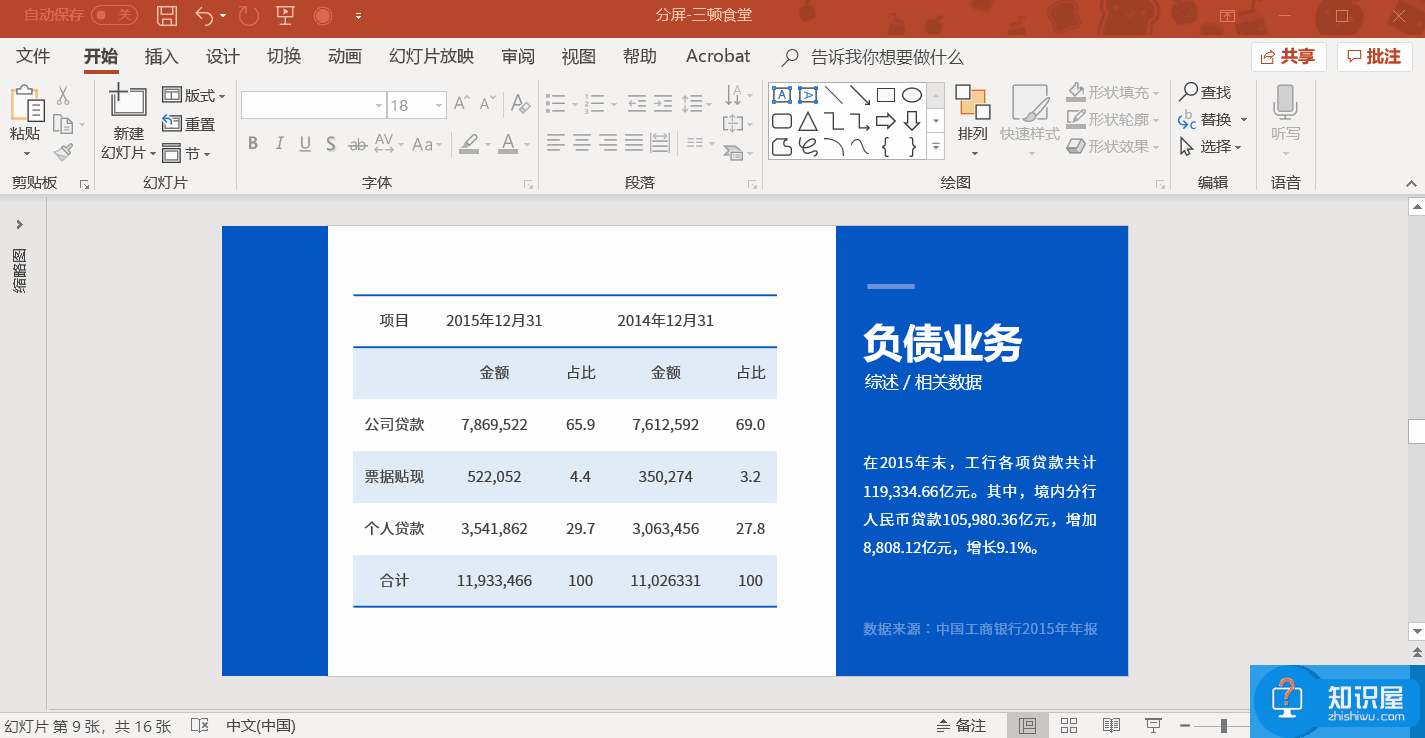The width and height of the screenshot is (1425, 738).
Task: Click the Find (查找) magnifier
Action: 1205,92
